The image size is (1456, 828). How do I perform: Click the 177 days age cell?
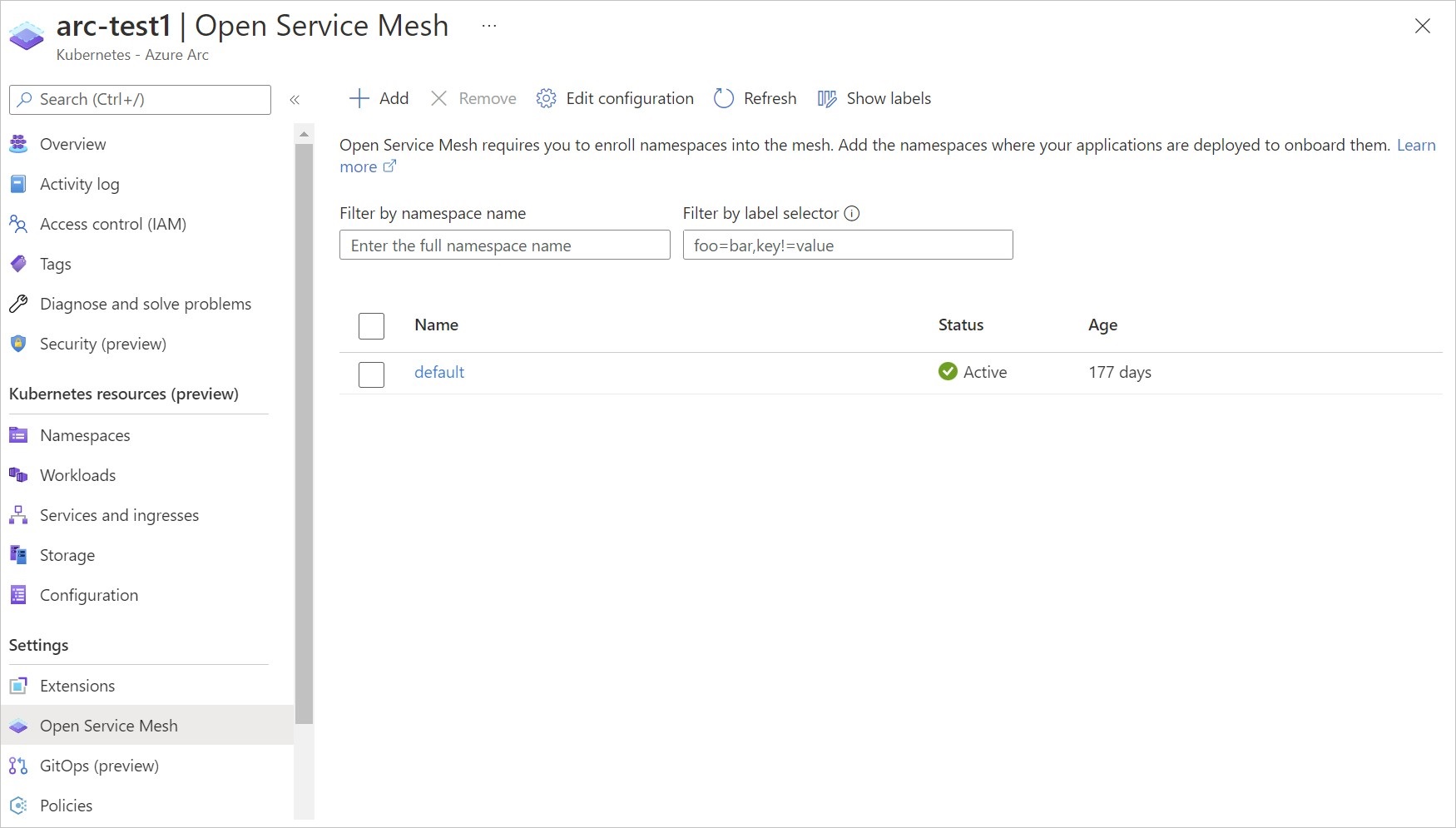tap(1120, 372)
